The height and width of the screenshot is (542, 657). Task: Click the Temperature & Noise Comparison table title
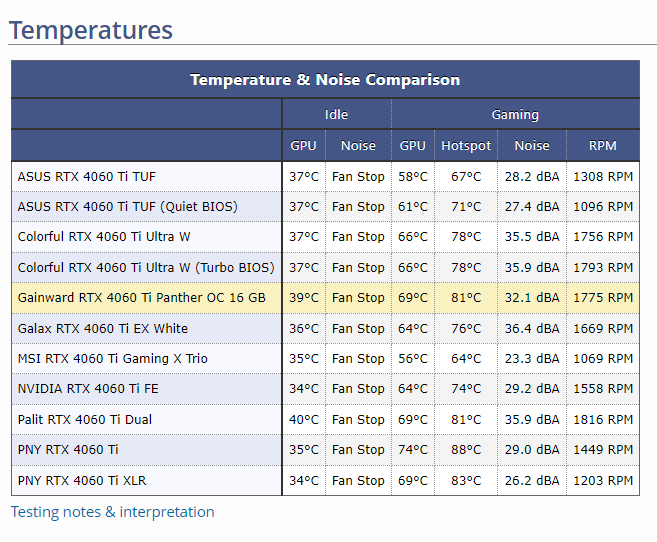click(x=325, y=80)
